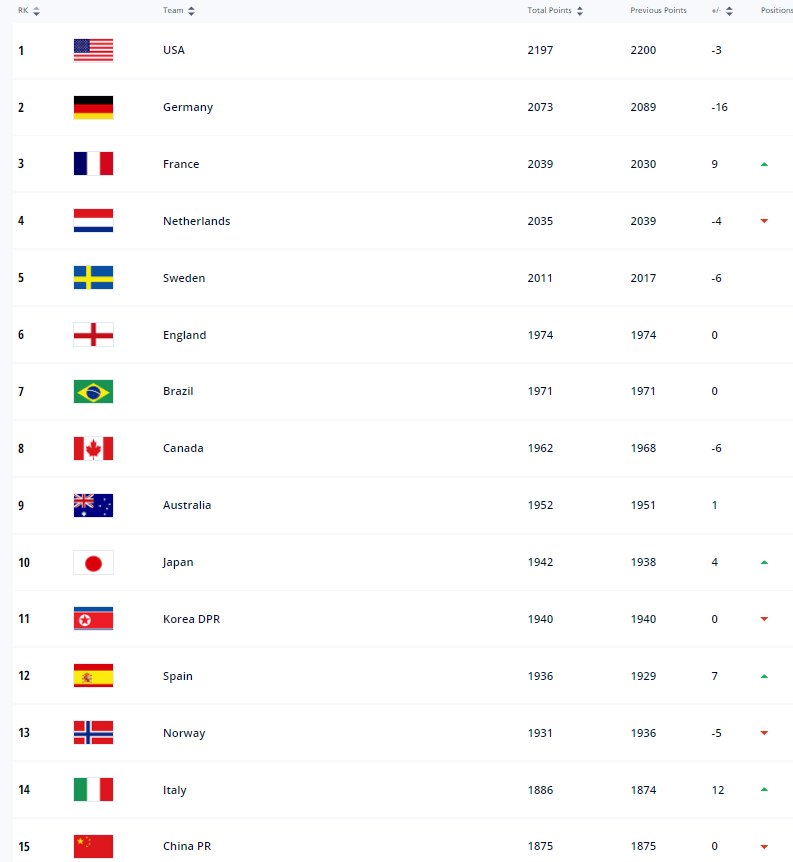Image resolution: width=793 pixels, height=862 pixels.
Task: Click the Japan flag icon
Action: click(93, 562)
